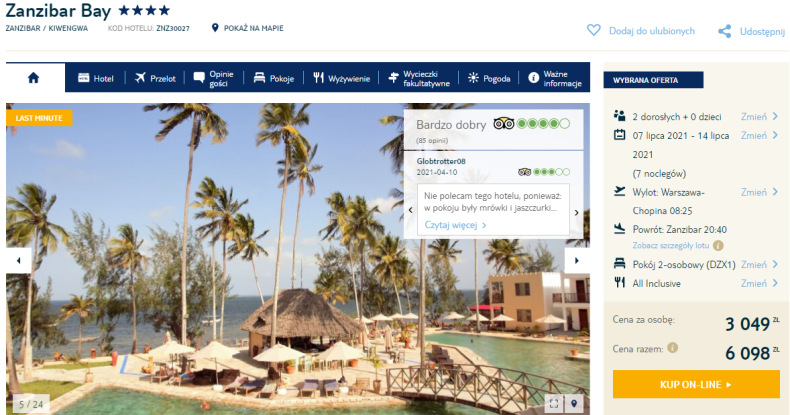This screenshot has height=415, width=790.
Task: Click the KUP ON-LINE button
Action: [x=696, y=384]
